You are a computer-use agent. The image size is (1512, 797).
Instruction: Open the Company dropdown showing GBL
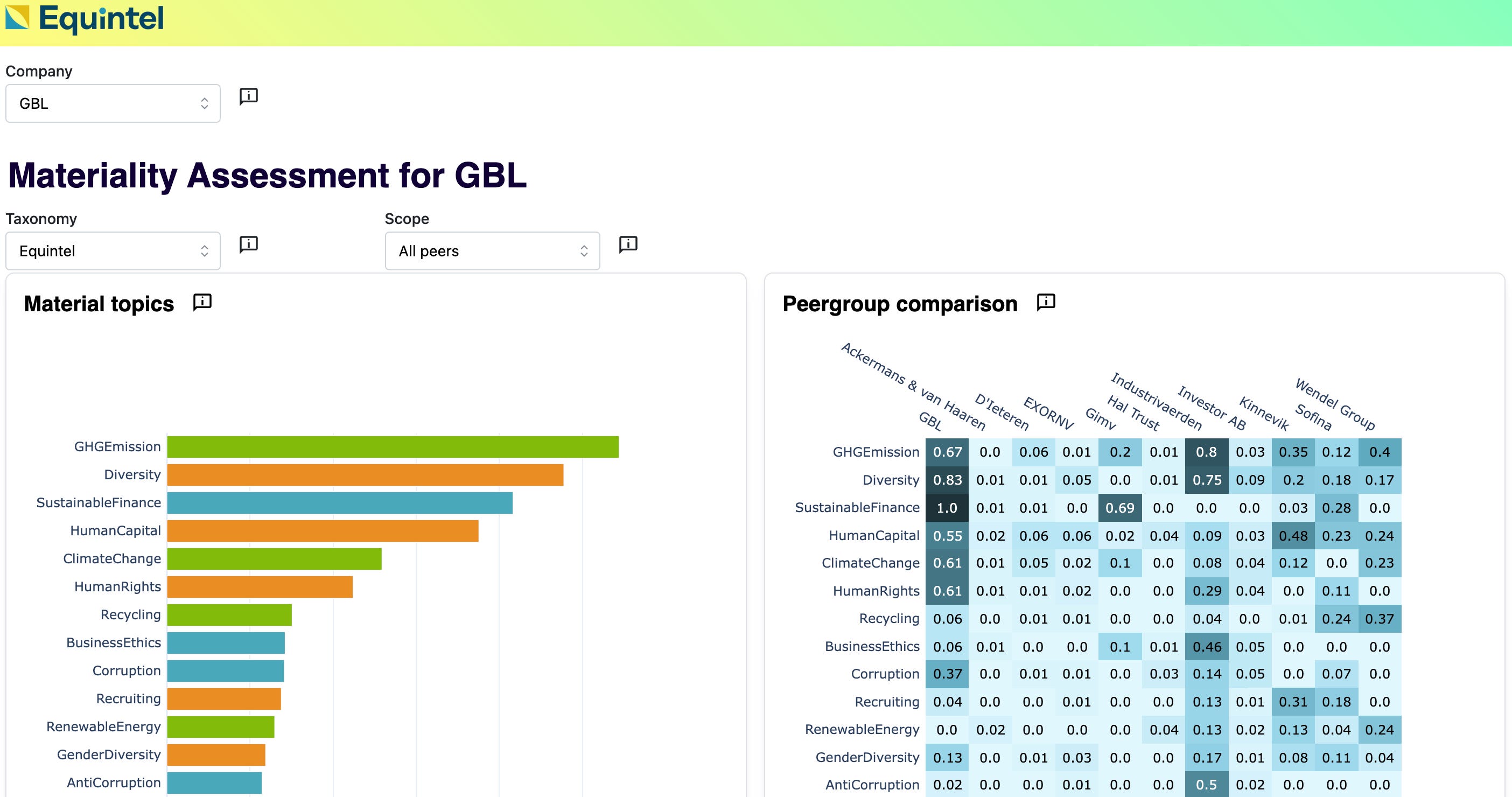coord(113,103)
